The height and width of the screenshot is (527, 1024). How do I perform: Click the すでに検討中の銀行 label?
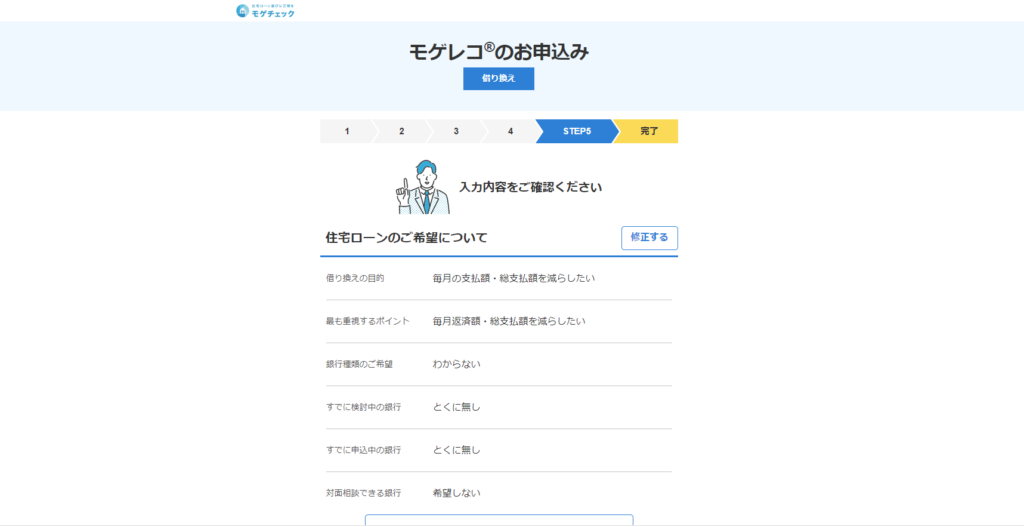coord(363,407)
